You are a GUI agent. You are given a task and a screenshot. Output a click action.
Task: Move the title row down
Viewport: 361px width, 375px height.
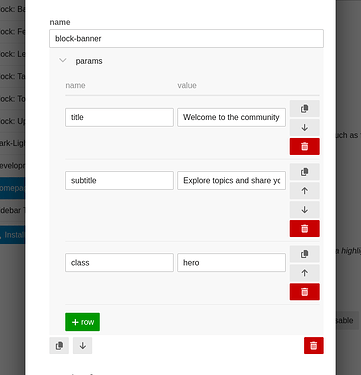pyautogui.click(x=304, y=128)
